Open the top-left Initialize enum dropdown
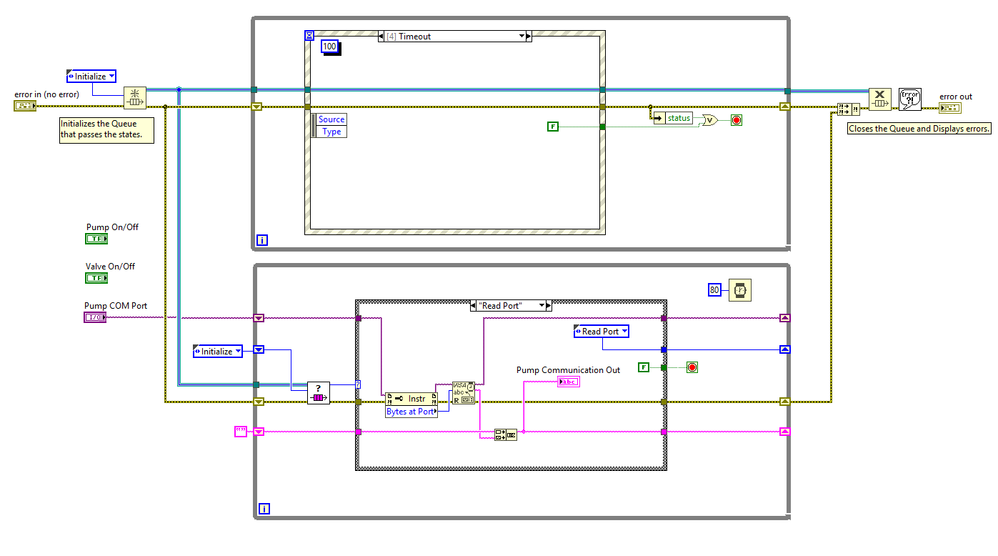The height and width of the screenshot is (556, 998). 112,76
